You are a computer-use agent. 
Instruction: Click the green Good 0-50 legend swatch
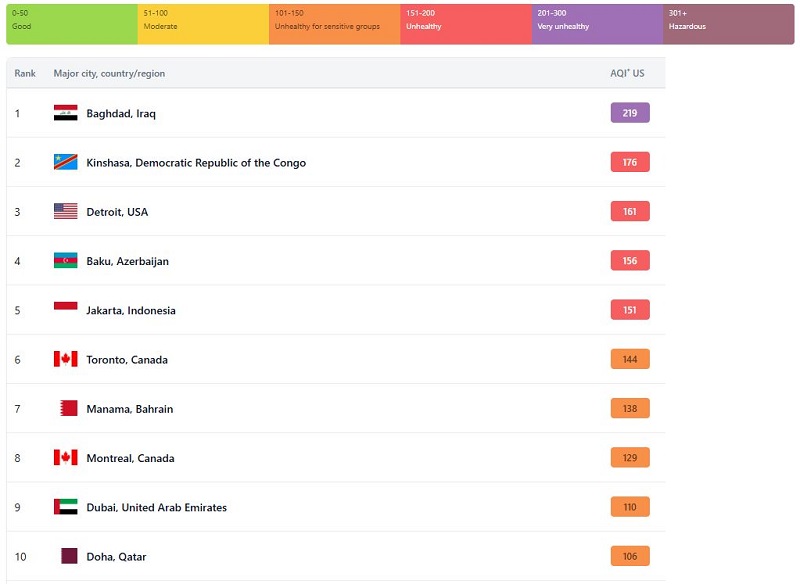[x=71, y=24]
